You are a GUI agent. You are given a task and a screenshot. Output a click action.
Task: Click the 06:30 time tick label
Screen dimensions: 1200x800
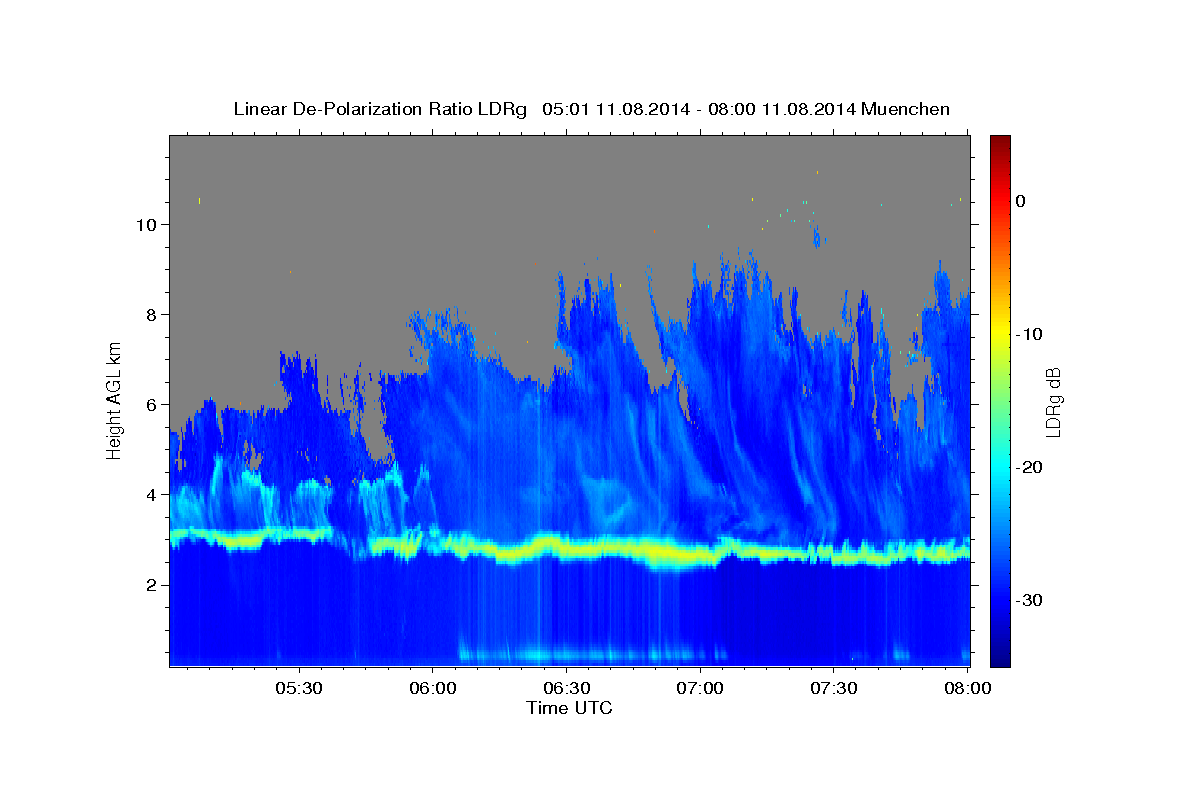566,689
